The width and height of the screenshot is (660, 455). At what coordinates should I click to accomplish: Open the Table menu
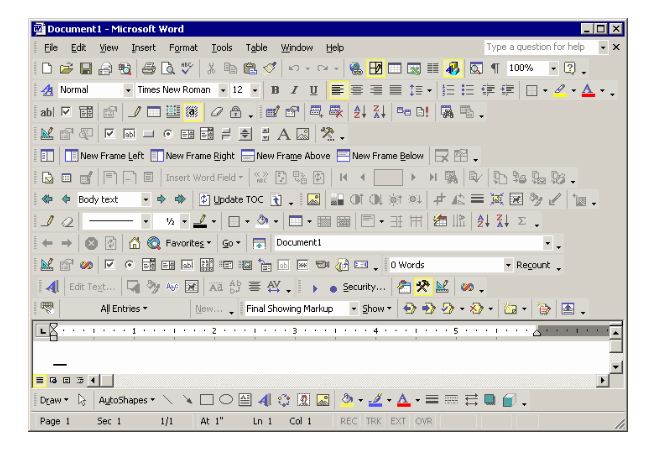click(x=256, y=47)
